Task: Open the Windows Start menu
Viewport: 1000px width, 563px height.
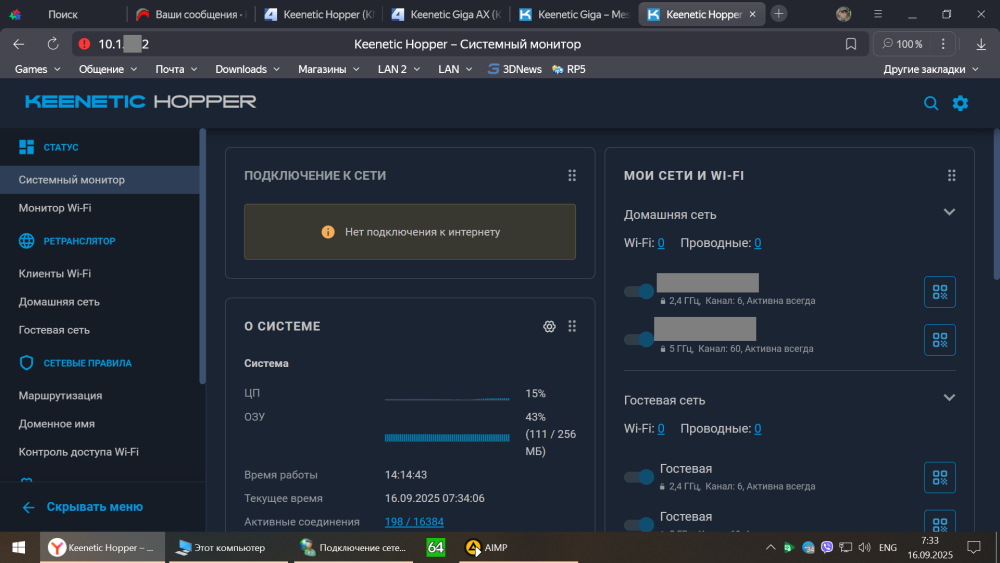Action: coord(18,548)
